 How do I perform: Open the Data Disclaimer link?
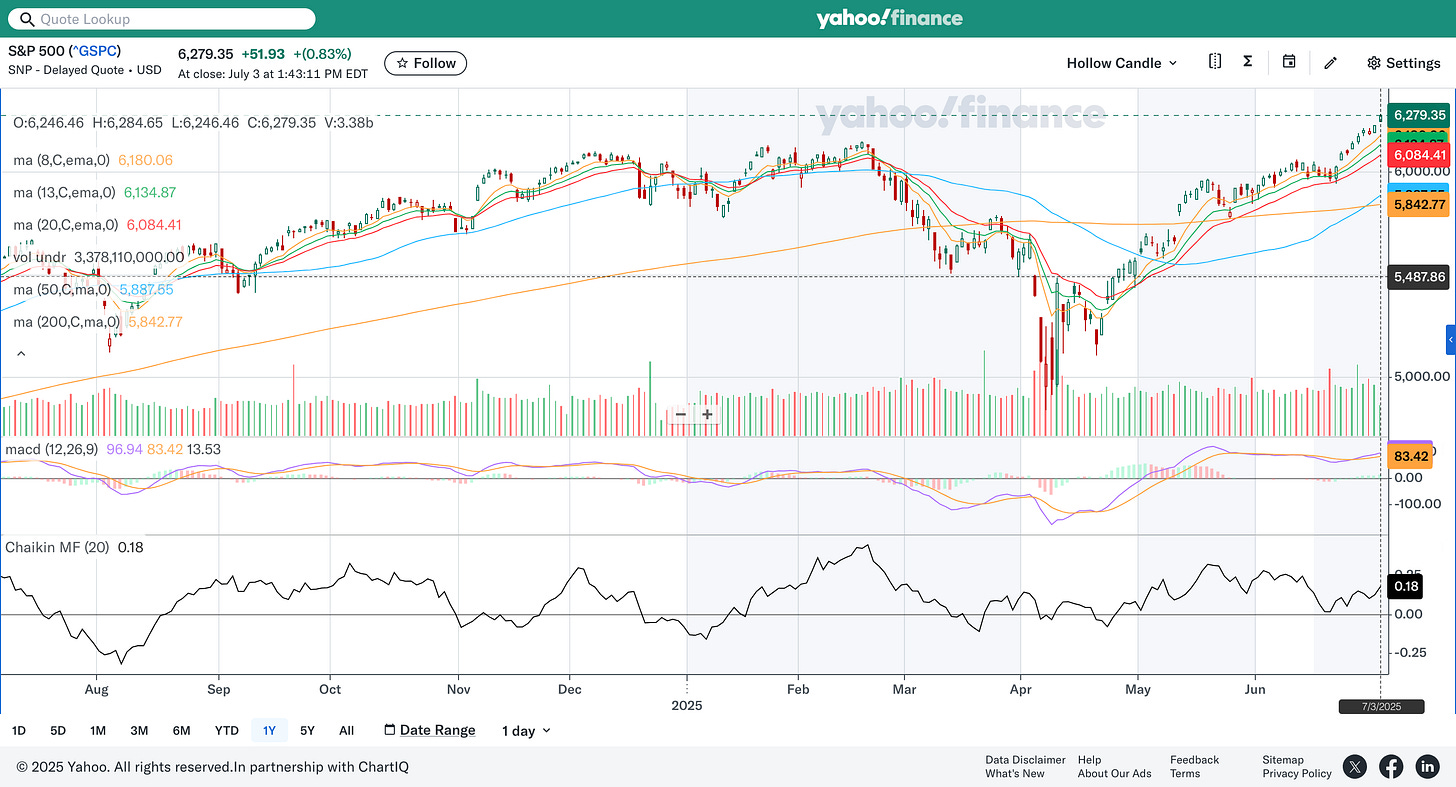click(x=1025, y=760)
